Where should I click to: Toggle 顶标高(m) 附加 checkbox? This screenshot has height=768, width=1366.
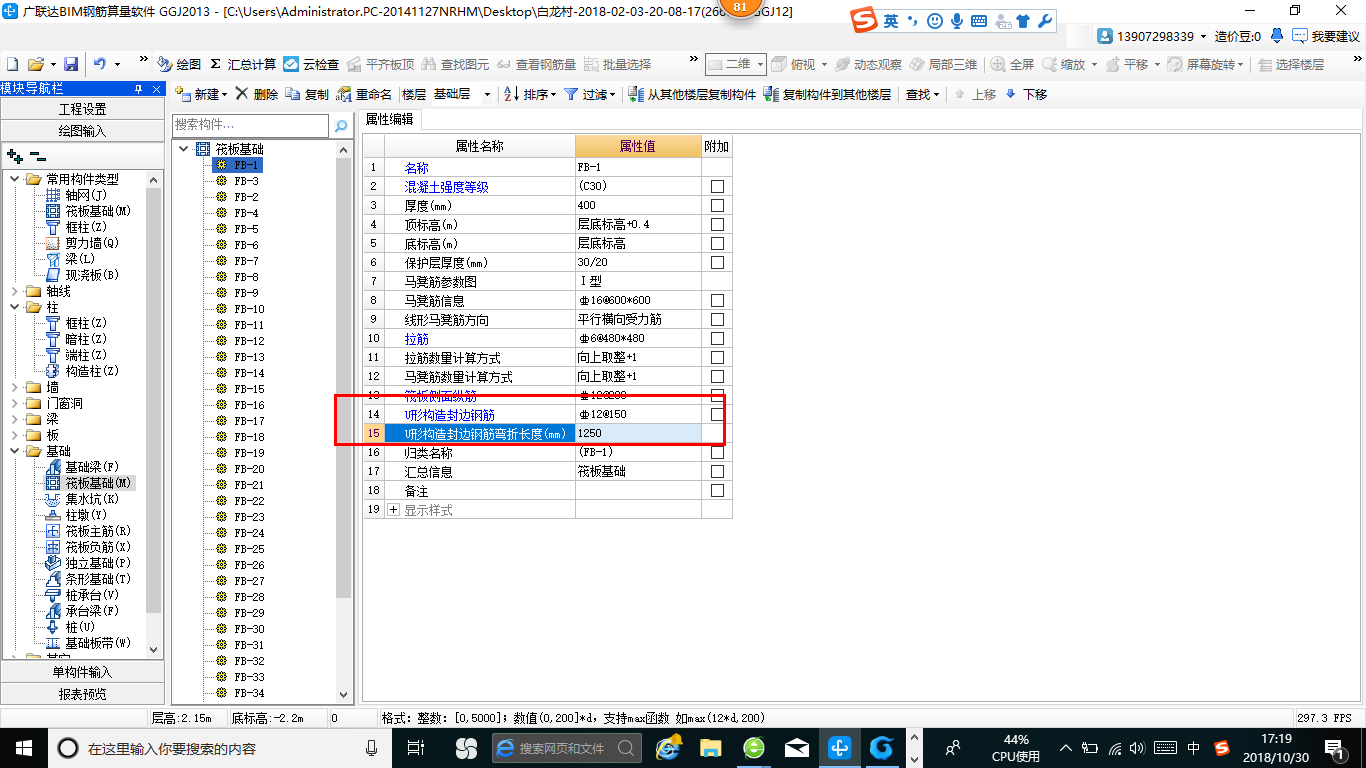pyautogui.click(x=716, y=225)
